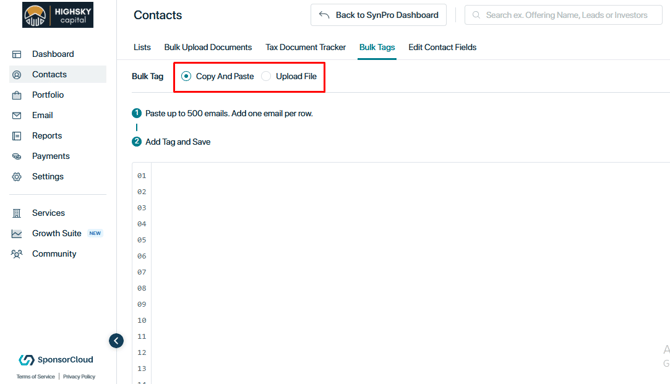The image size is (670, 384).
Task: Click the Contacts person icon
Action: point(17,75)
